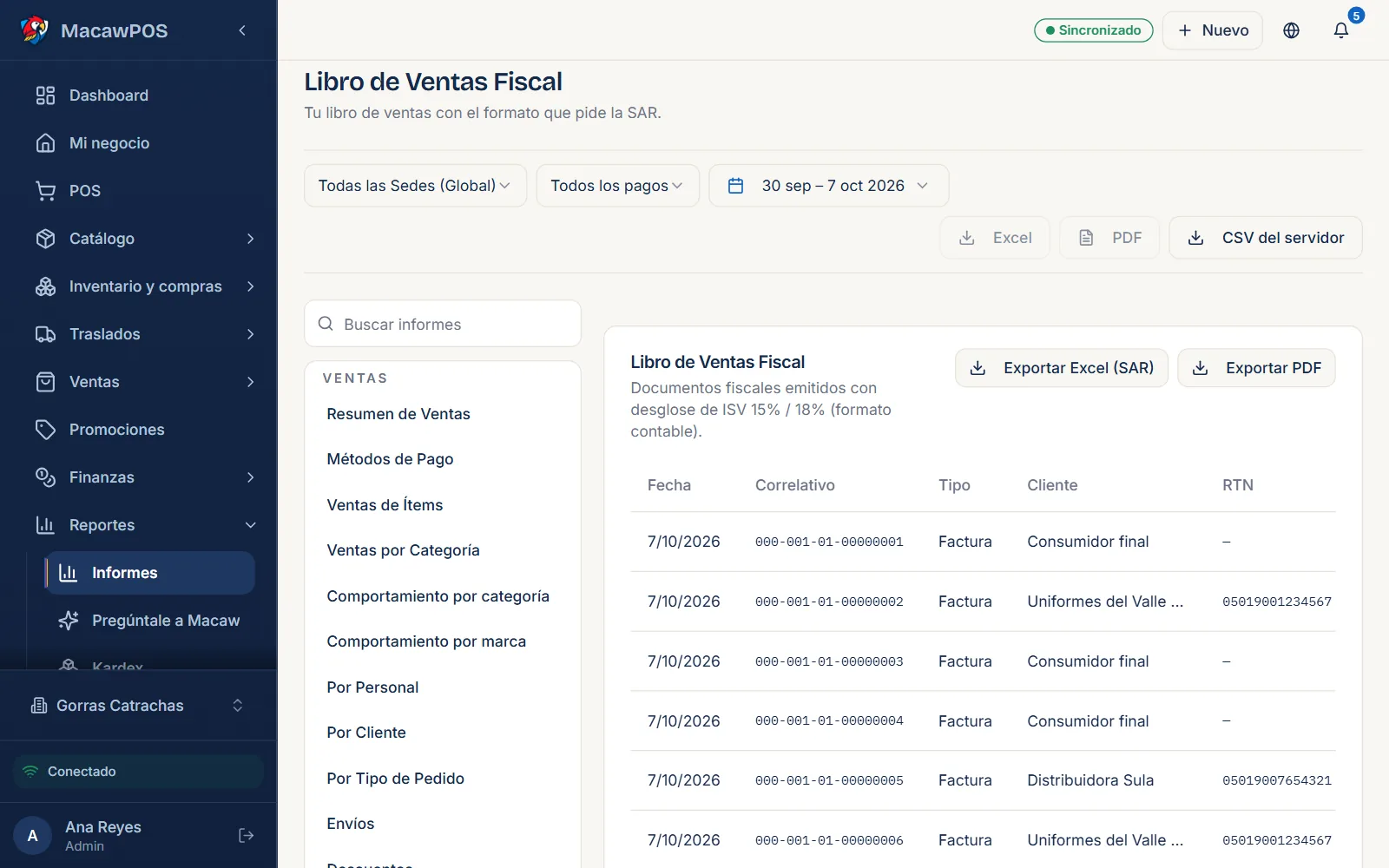Click Exportar Excel (SAR) button

(1062, 368)
